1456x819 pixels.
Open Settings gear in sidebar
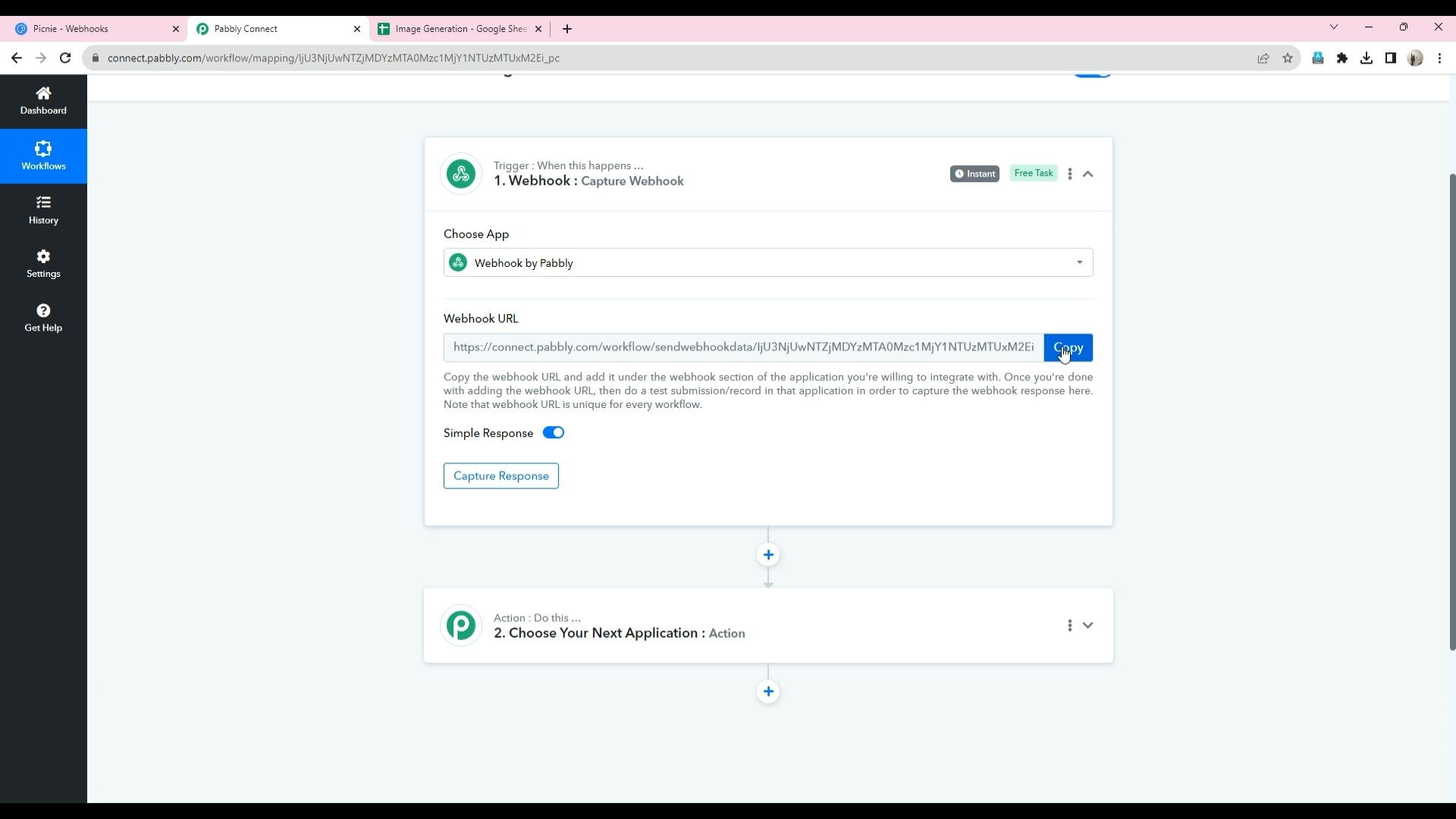[x=43, y=264]
